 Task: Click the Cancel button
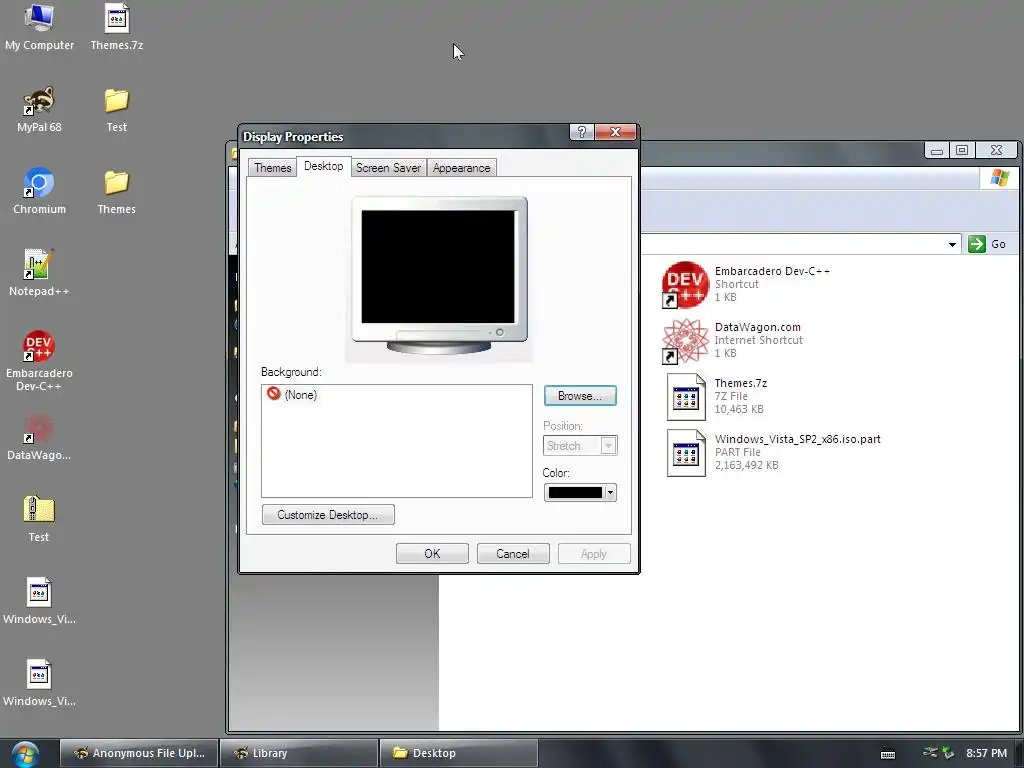pos(513,554)
